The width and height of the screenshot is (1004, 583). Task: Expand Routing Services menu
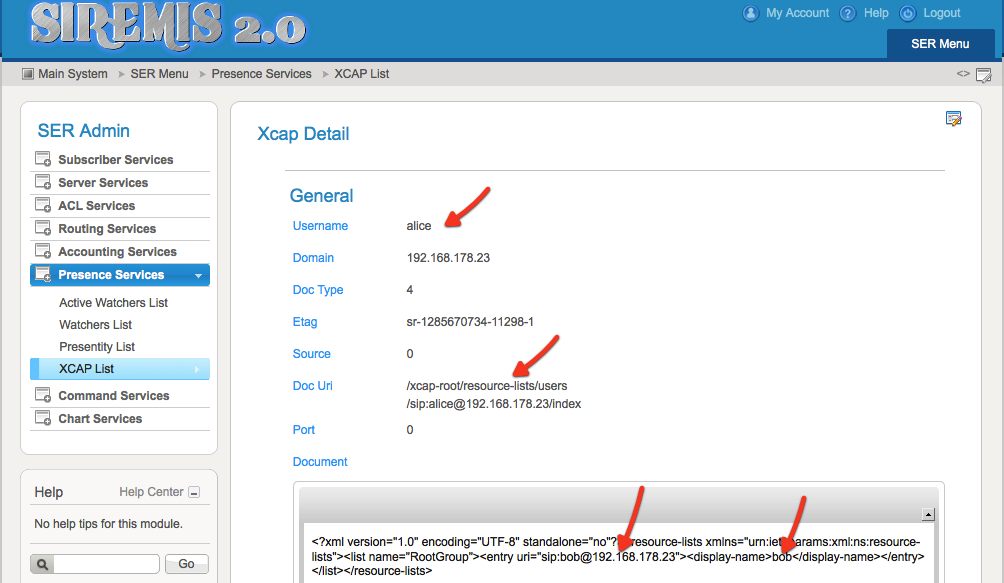coord(107,229)
